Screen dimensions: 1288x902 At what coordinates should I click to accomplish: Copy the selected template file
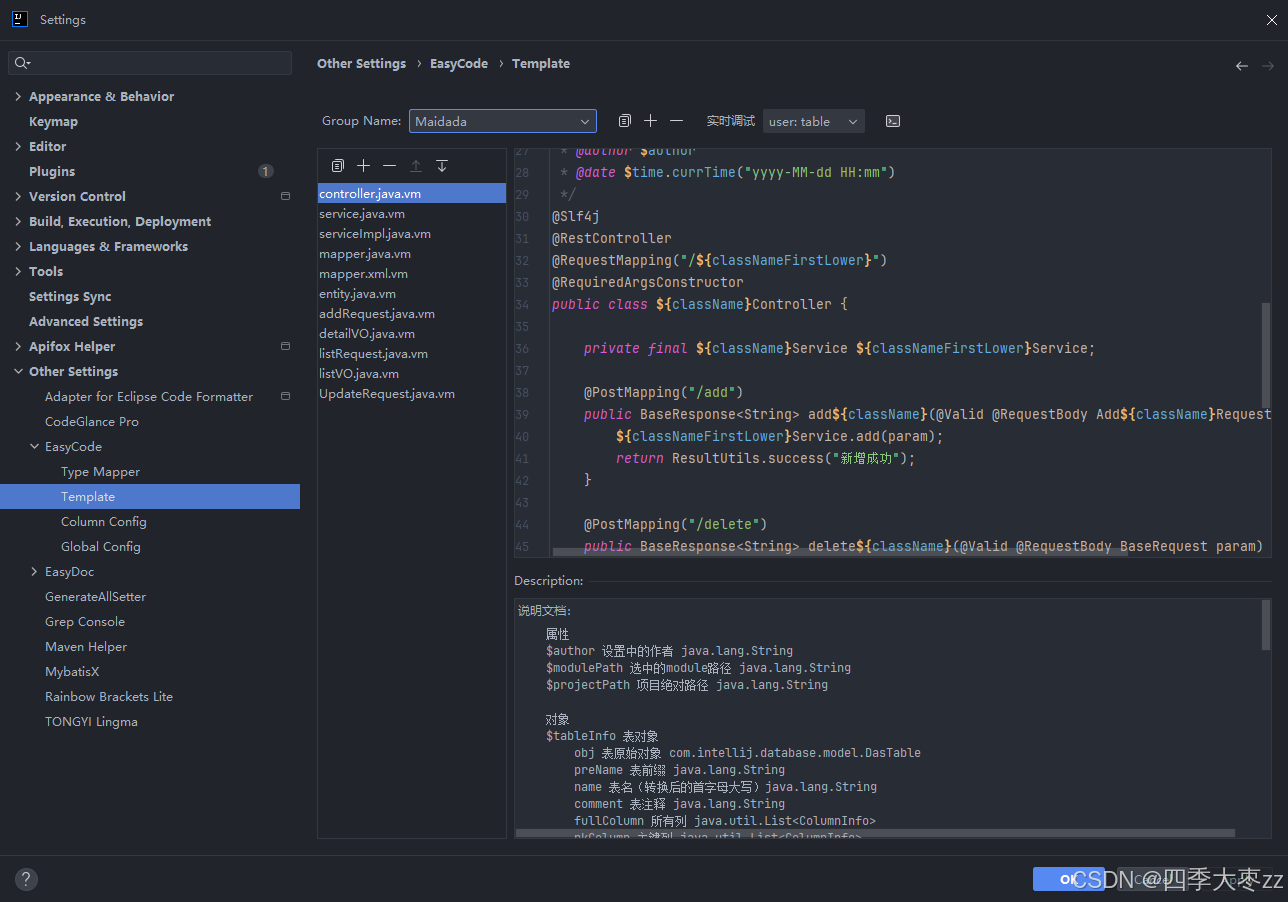(x=338, y=165)
